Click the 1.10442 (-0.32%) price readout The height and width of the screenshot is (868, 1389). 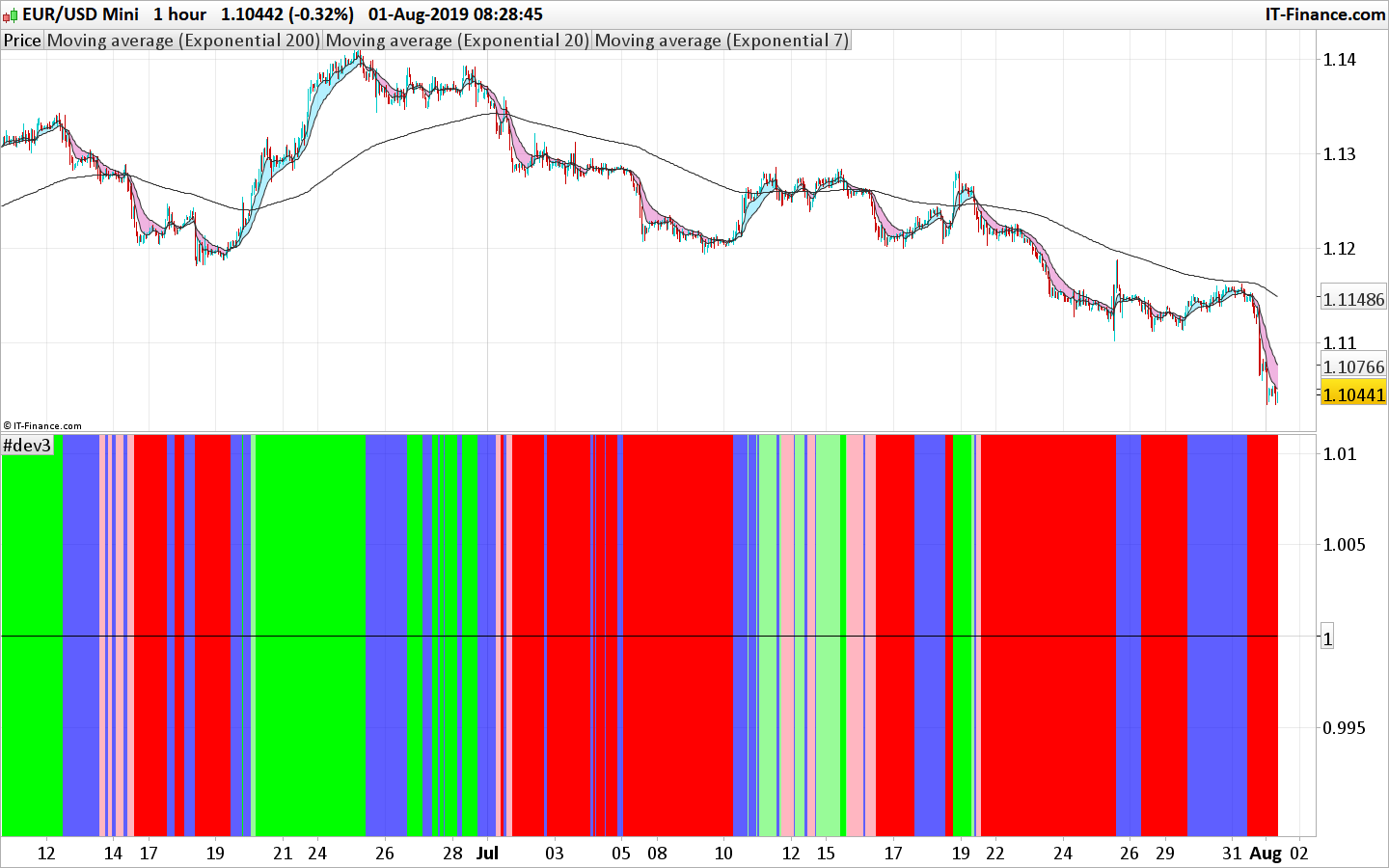click(287, 14)
